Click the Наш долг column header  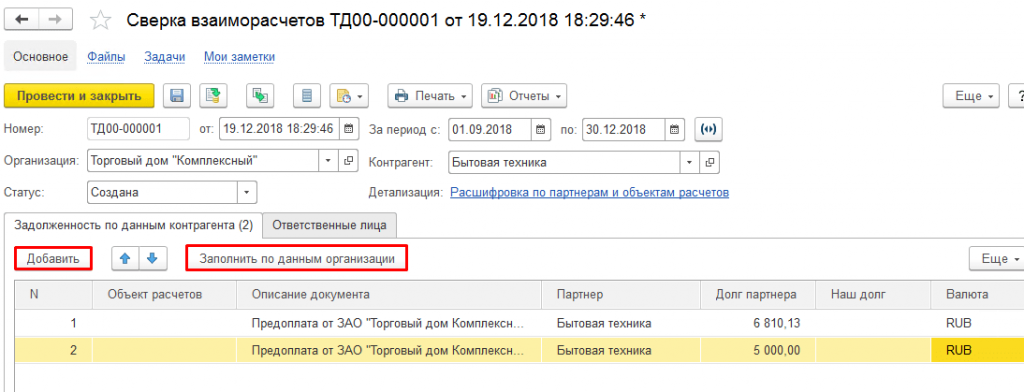[873, 295]
